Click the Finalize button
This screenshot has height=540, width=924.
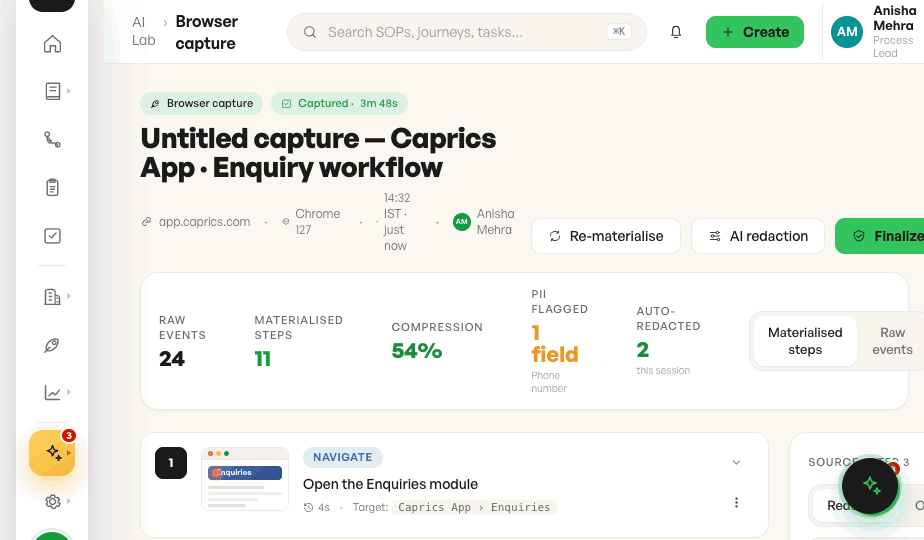(x=881, y=236)
